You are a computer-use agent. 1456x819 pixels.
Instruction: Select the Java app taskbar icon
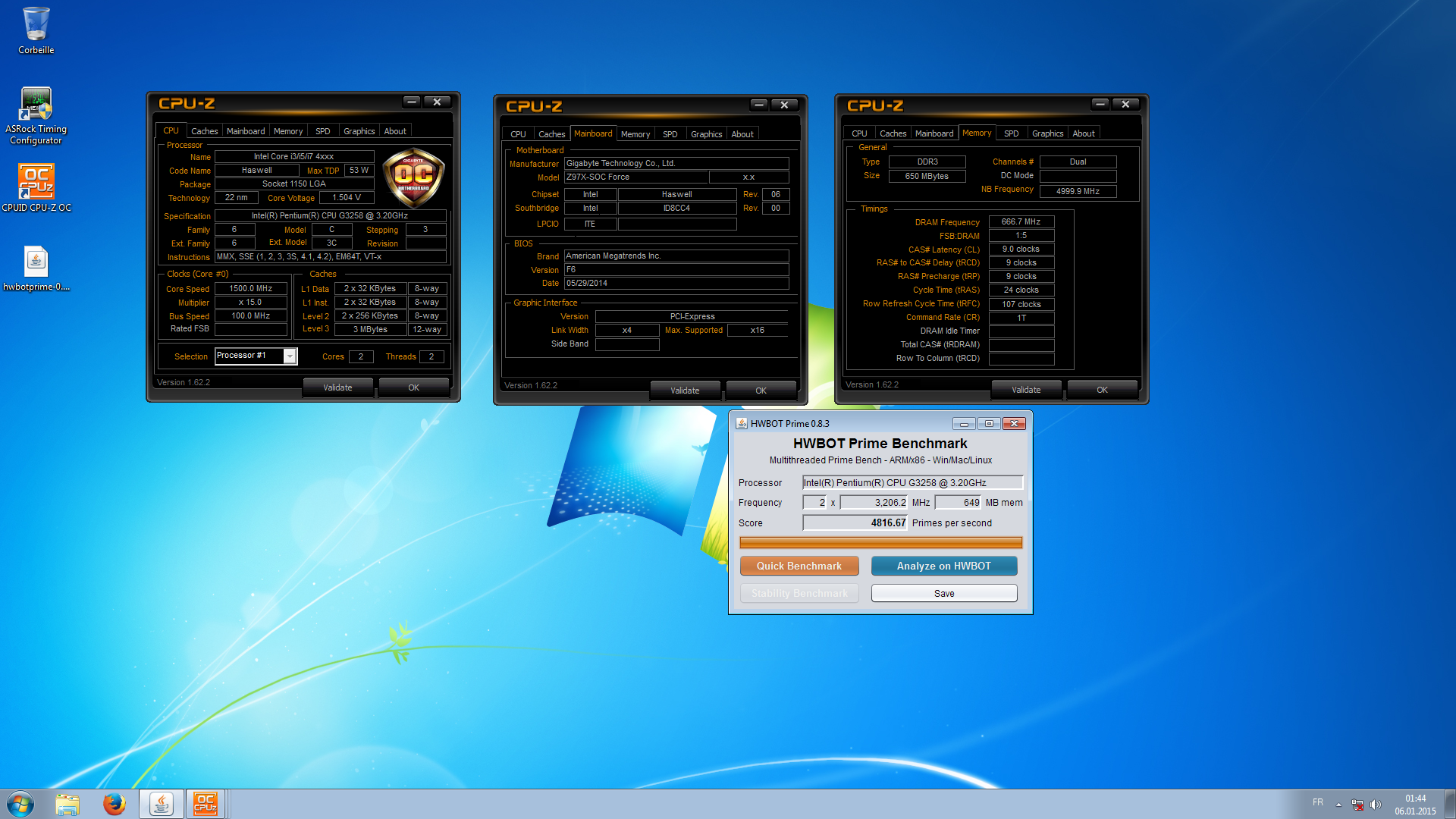pyautogui.click(x=161, y=804)
